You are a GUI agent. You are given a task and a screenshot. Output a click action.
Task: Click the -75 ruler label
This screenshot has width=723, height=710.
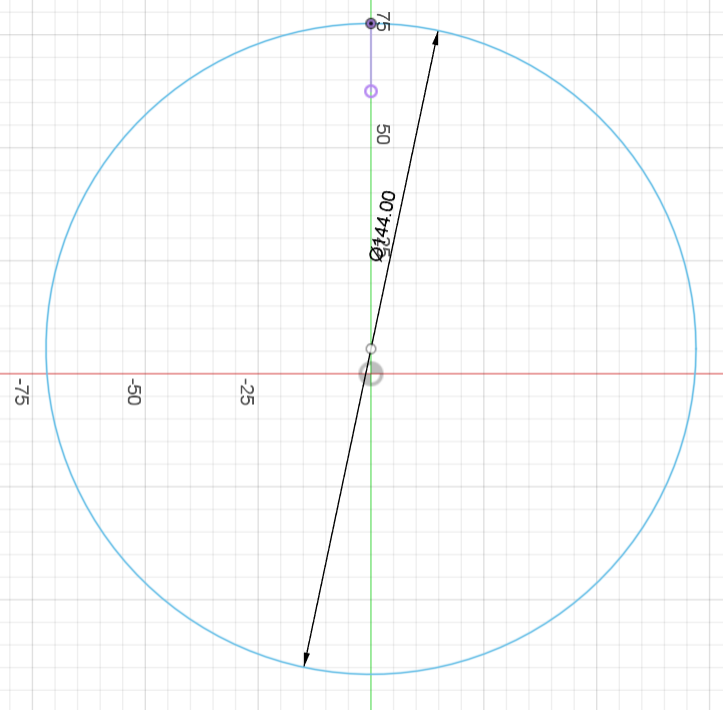(x=20, y=391)
